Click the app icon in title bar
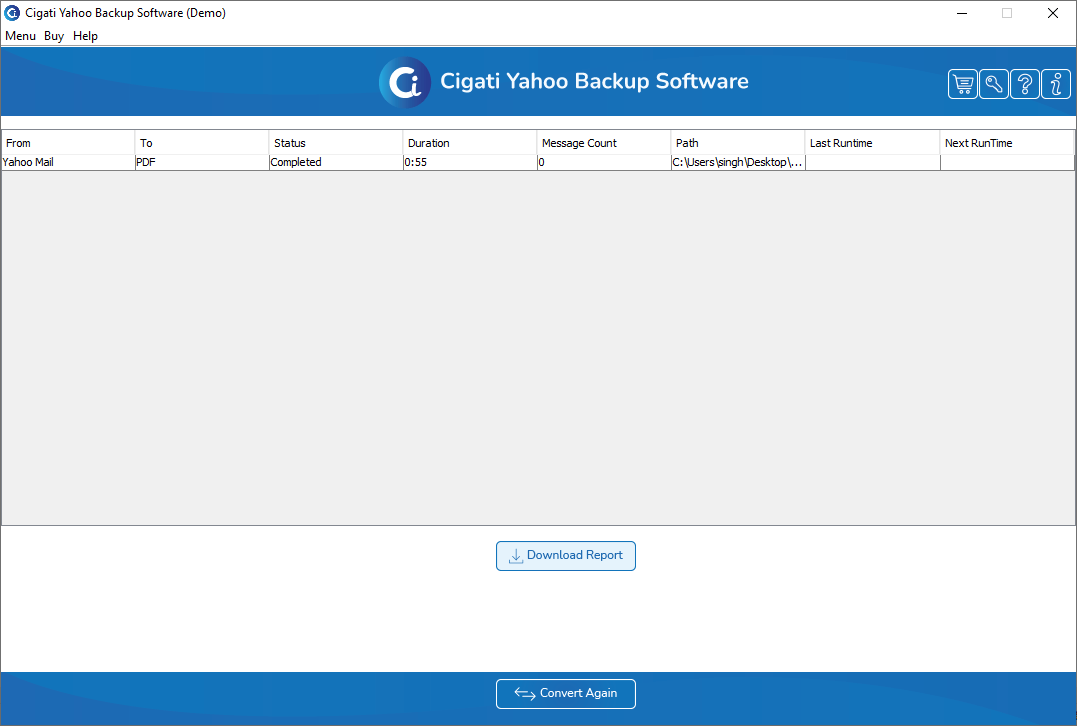Screen dimensions: 1077x726 point(12,13)
